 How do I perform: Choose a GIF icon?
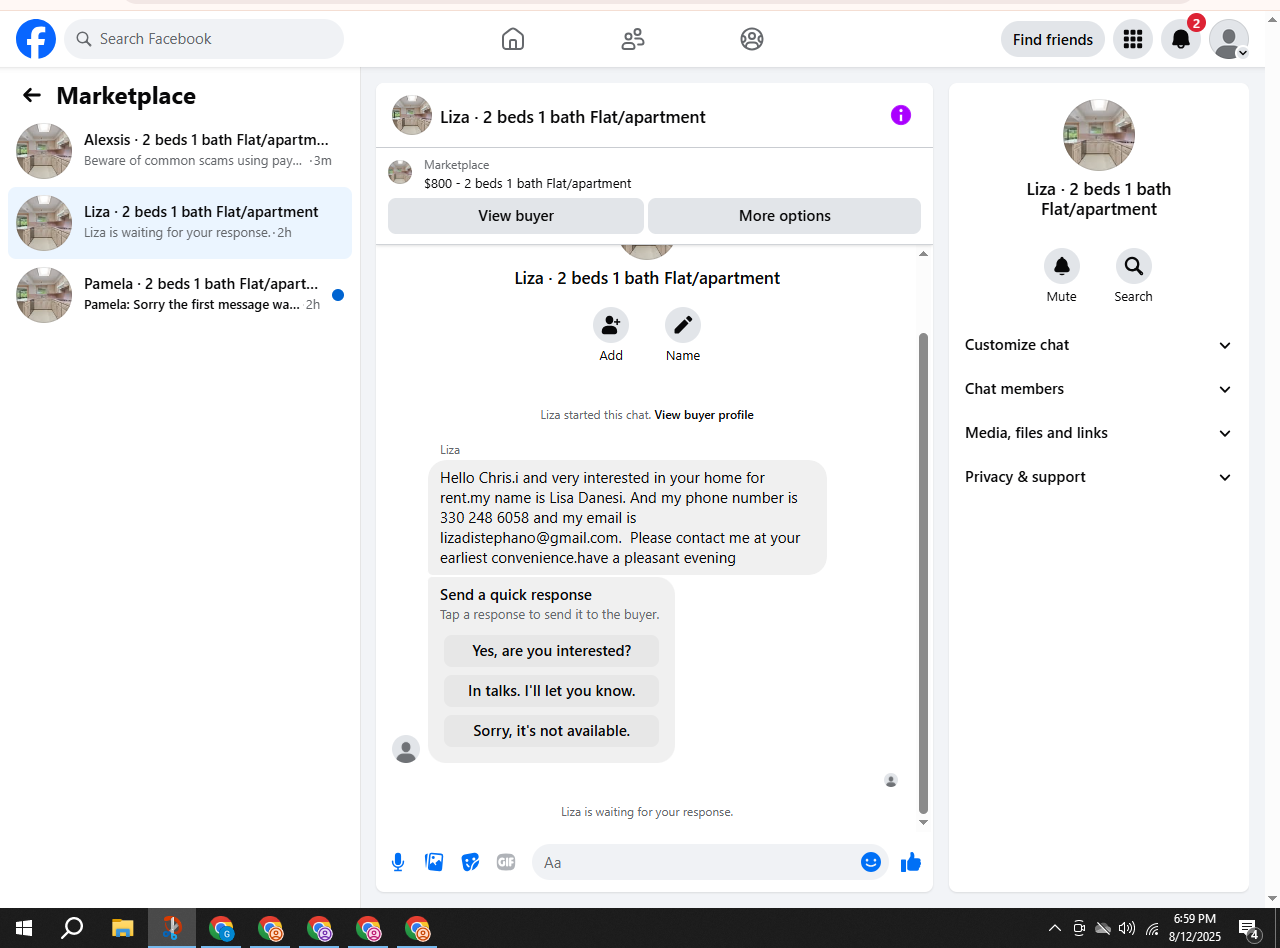[506, 862]
